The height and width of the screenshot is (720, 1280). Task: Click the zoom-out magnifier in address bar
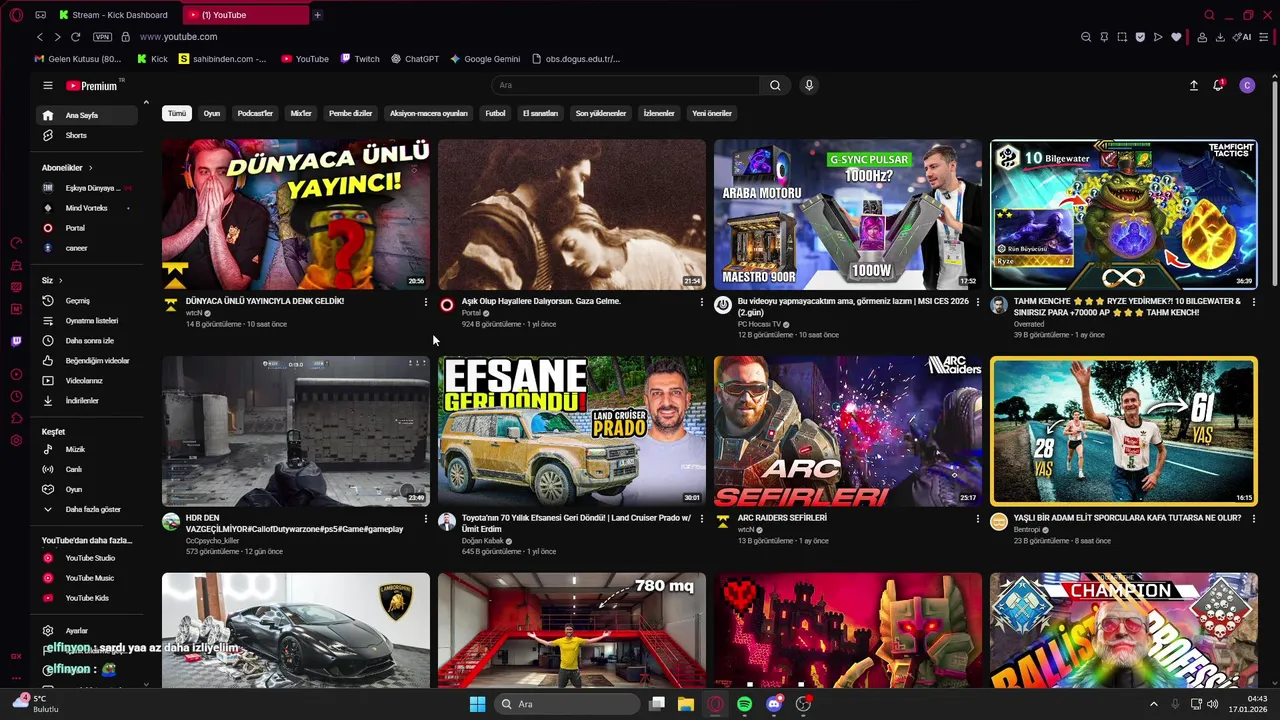1086,37
